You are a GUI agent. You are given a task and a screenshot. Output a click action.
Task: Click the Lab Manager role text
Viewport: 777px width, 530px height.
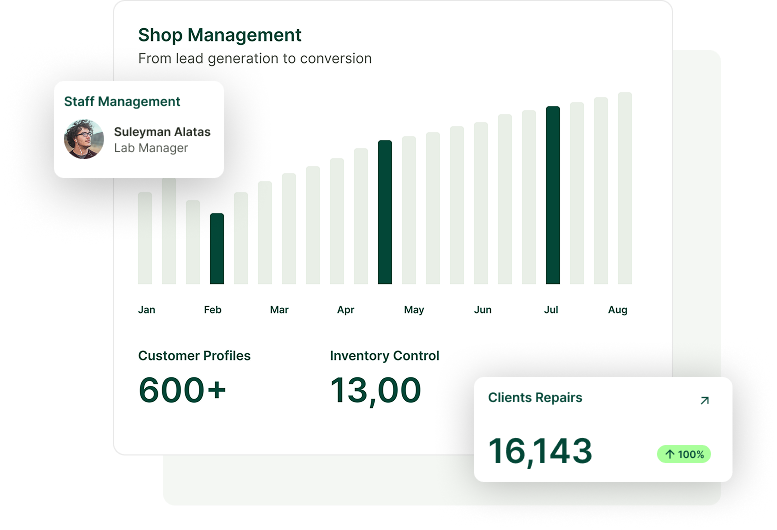point(151,148)
